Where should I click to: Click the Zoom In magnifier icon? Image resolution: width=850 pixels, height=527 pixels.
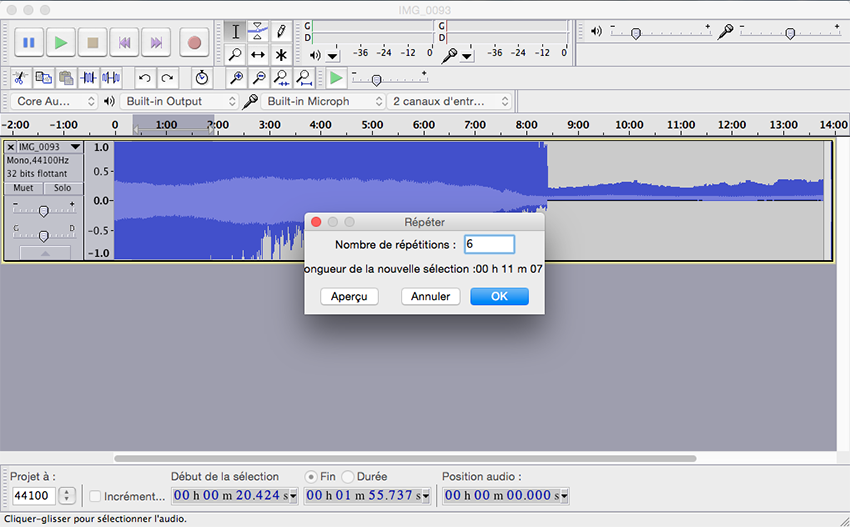tap(237, 78)
